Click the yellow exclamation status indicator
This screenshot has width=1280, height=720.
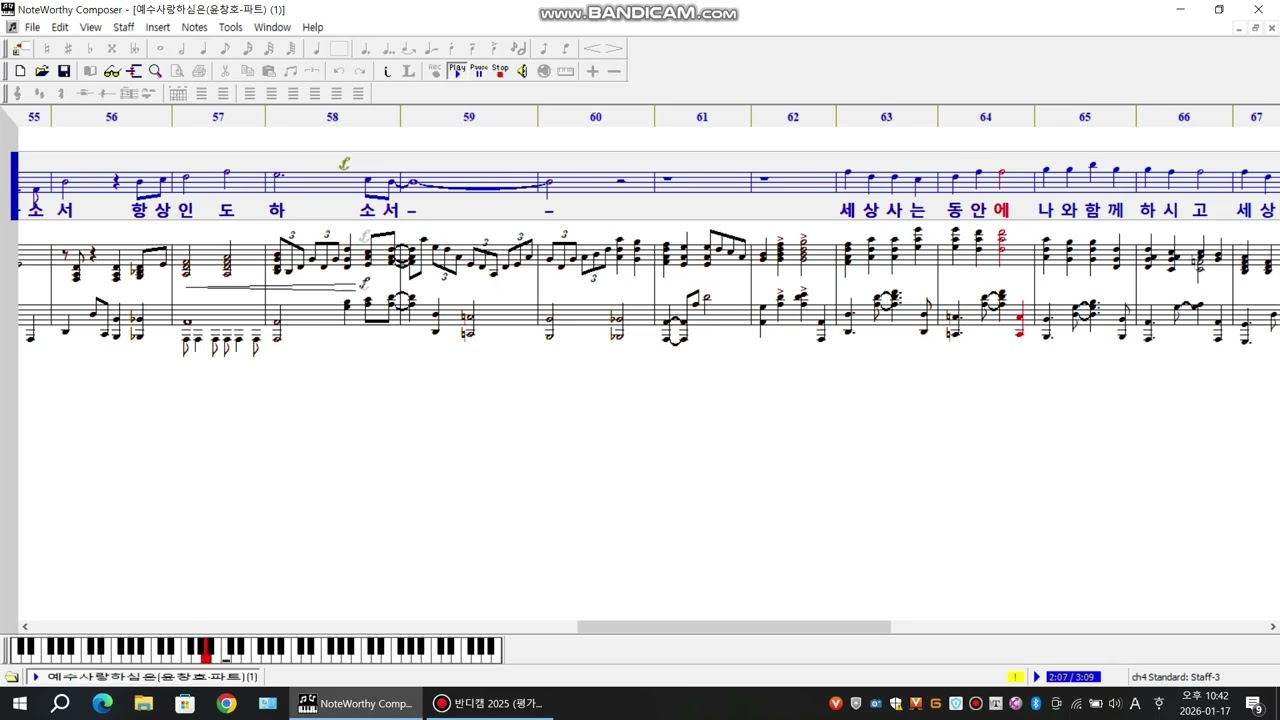pos(1016,677)
